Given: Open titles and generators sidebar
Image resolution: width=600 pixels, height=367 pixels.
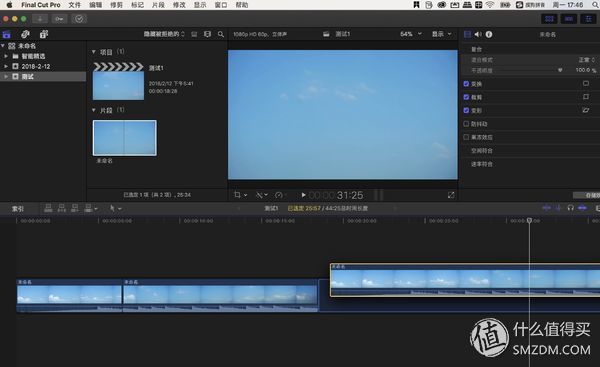Looking at the screenshot, I should (44, 34).
